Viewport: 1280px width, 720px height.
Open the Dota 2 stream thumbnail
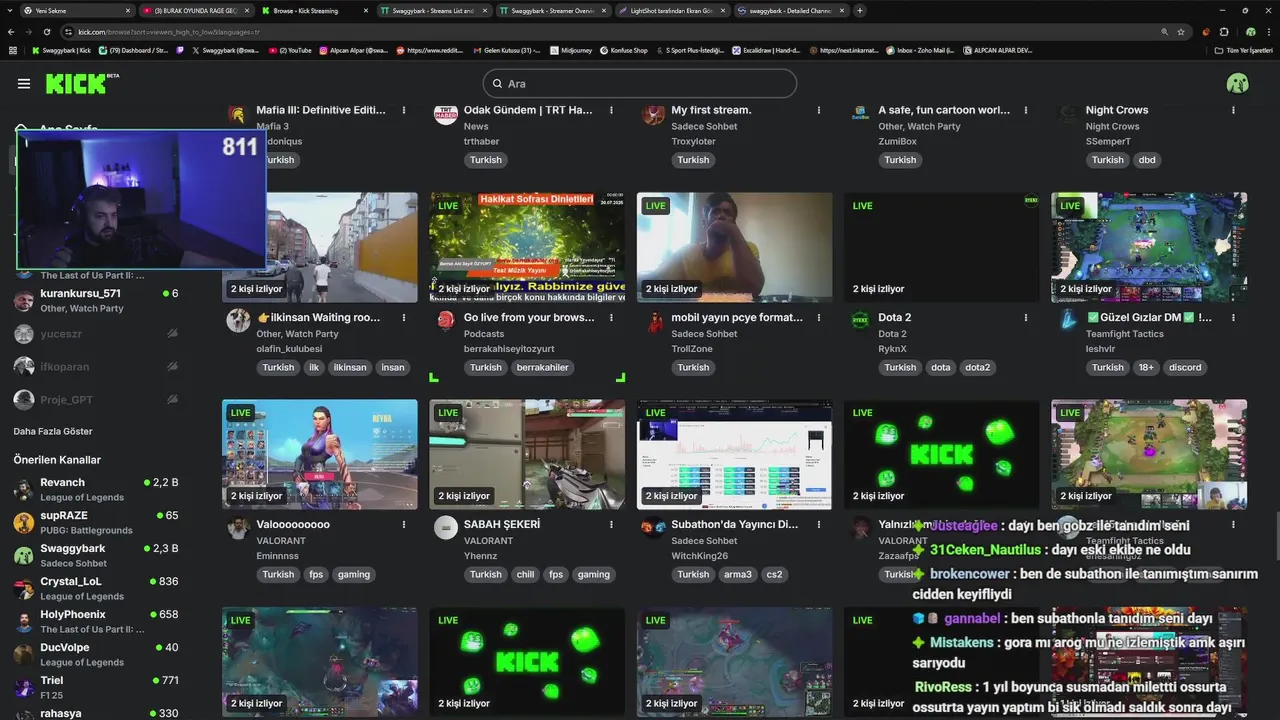942,248
